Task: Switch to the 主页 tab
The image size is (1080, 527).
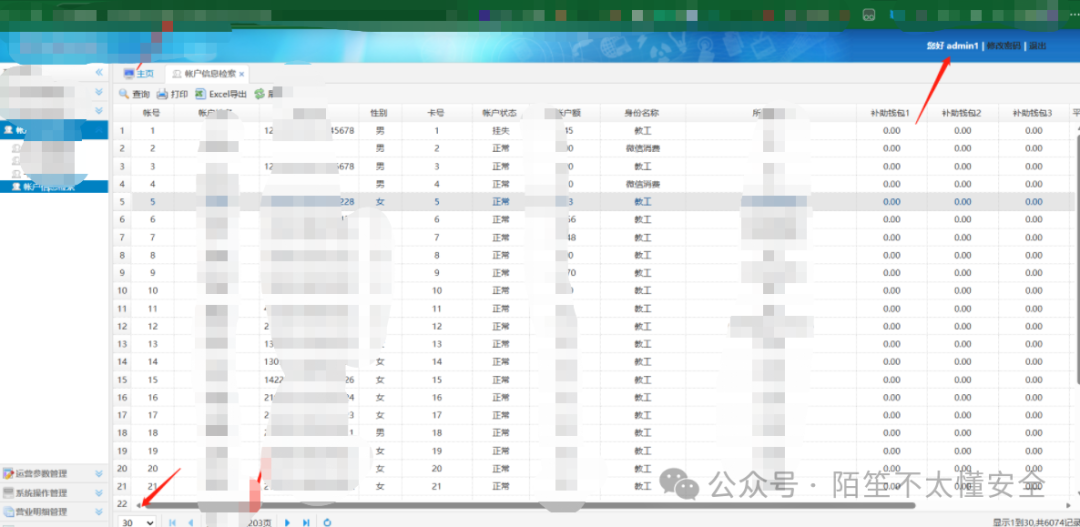Action: [x=138, y=74]
